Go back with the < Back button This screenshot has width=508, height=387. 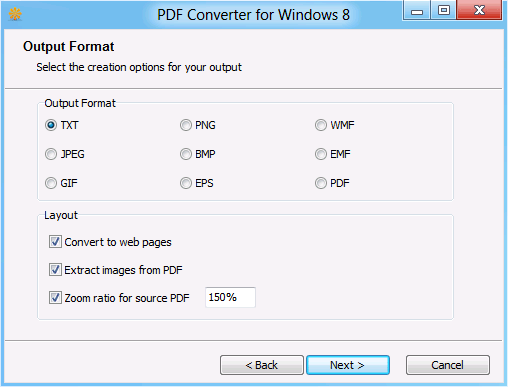coord(262,365)
